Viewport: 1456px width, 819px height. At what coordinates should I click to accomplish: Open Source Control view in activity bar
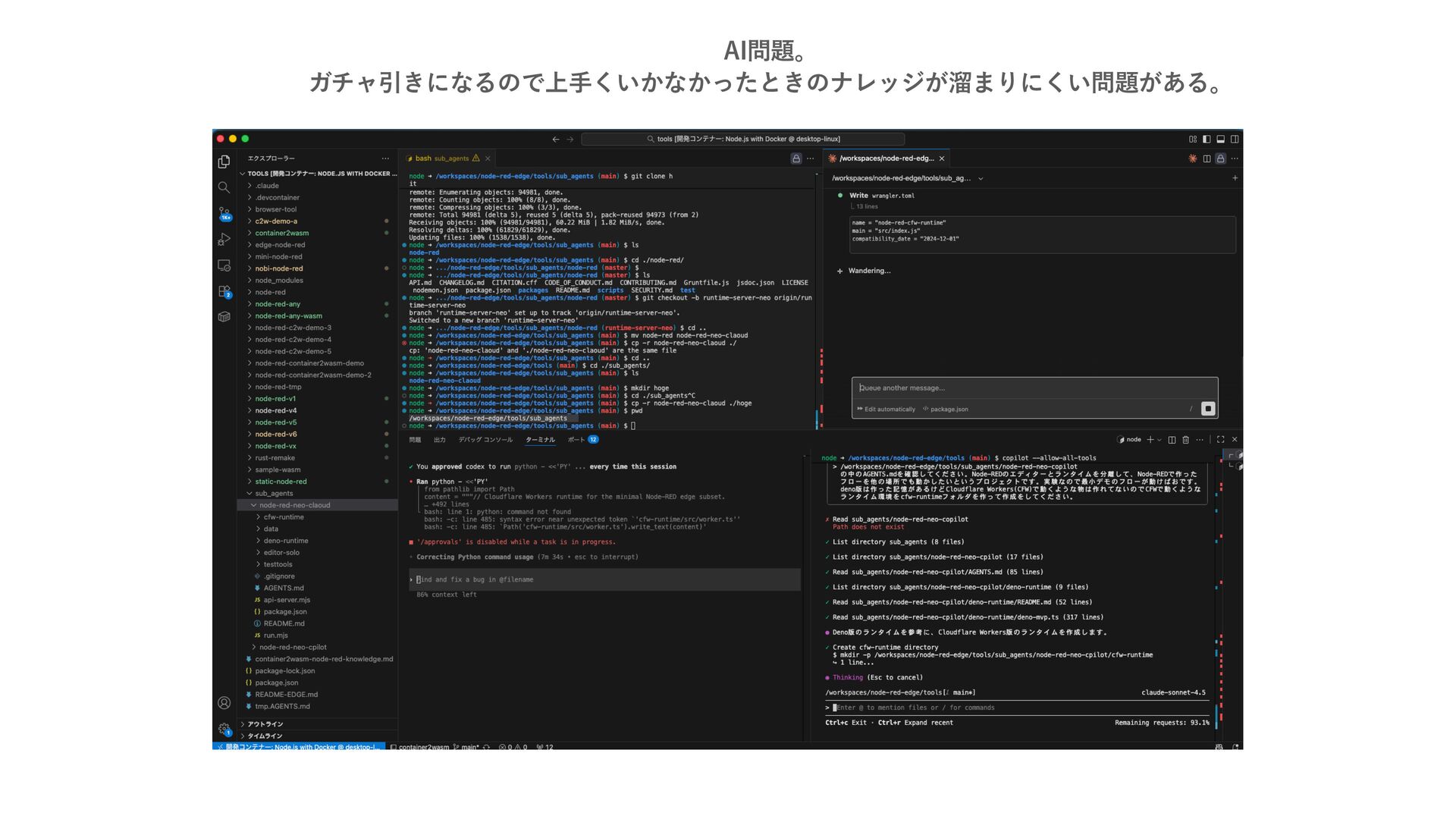coord(224,213)
